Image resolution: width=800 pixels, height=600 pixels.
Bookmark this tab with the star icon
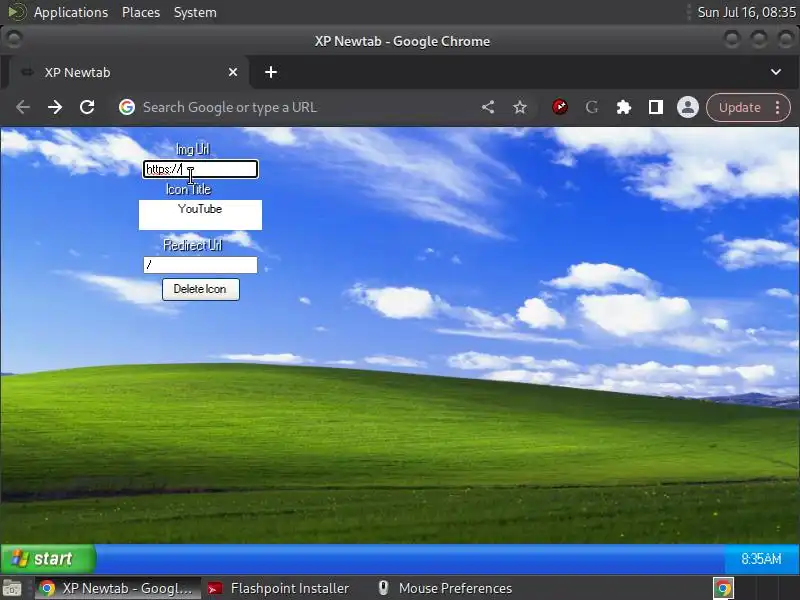tap(520, 107)
